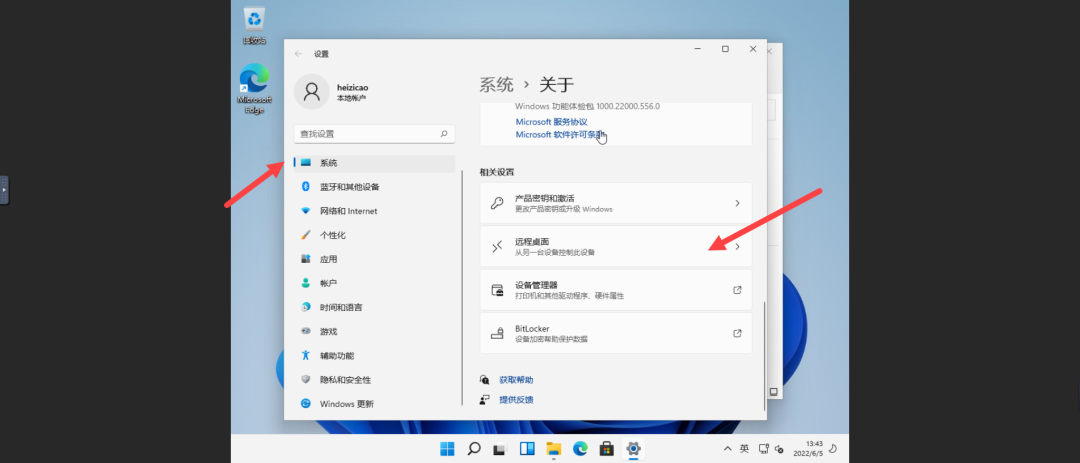The height and width of the screenshot is (463, 1080).
Task: Go to the 应用 apps section
Action: (375, 259)
